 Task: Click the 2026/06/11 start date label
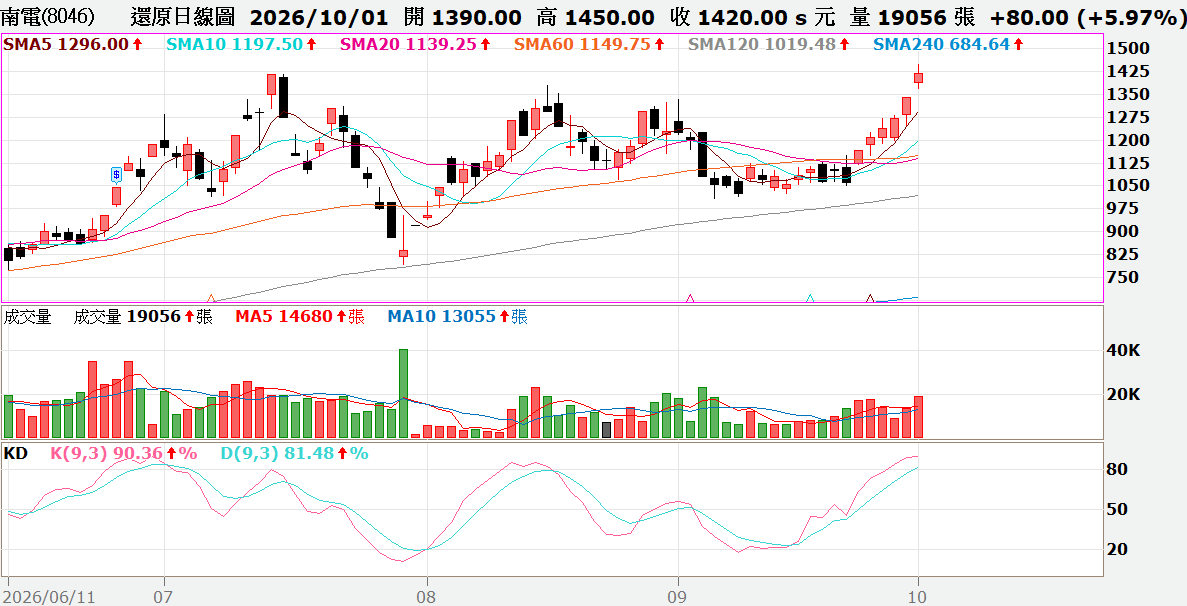(51, 597)
